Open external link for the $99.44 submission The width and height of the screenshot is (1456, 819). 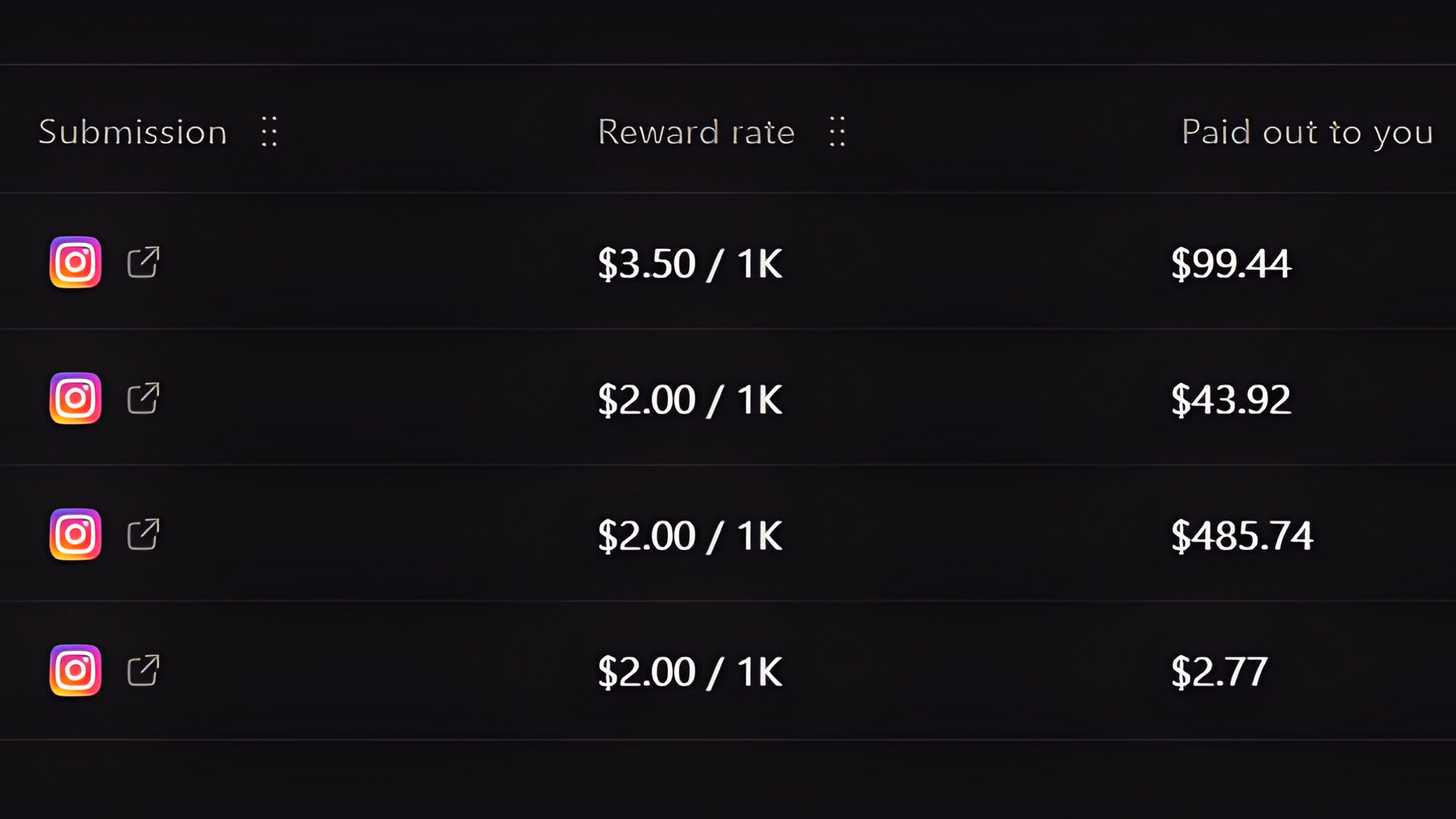[x=143, y=262]
